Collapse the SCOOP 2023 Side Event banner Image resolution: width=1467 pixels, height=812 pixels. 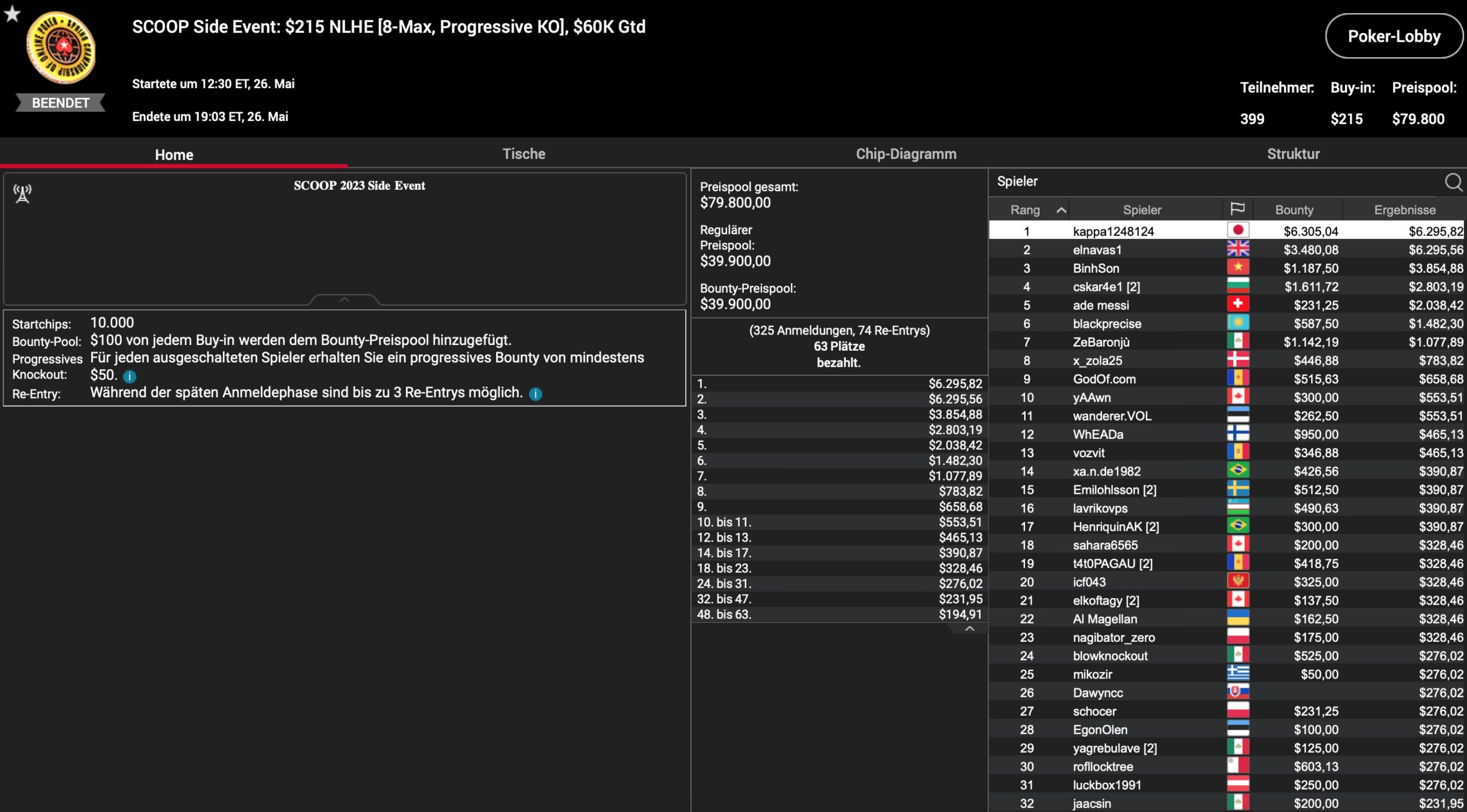(344, 300)
